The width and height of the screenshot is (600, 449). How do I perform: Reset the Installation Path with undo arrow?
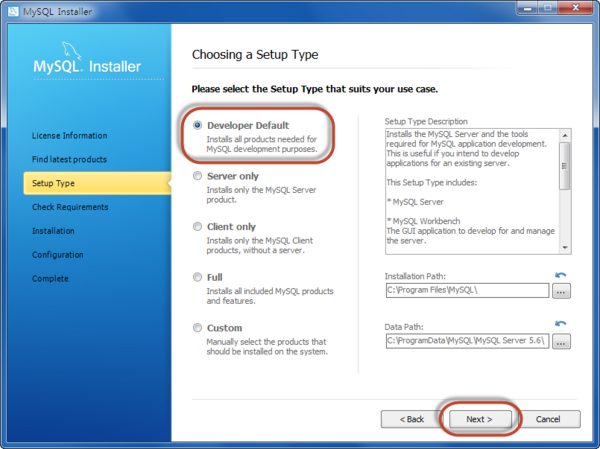[x=561, y=275]
